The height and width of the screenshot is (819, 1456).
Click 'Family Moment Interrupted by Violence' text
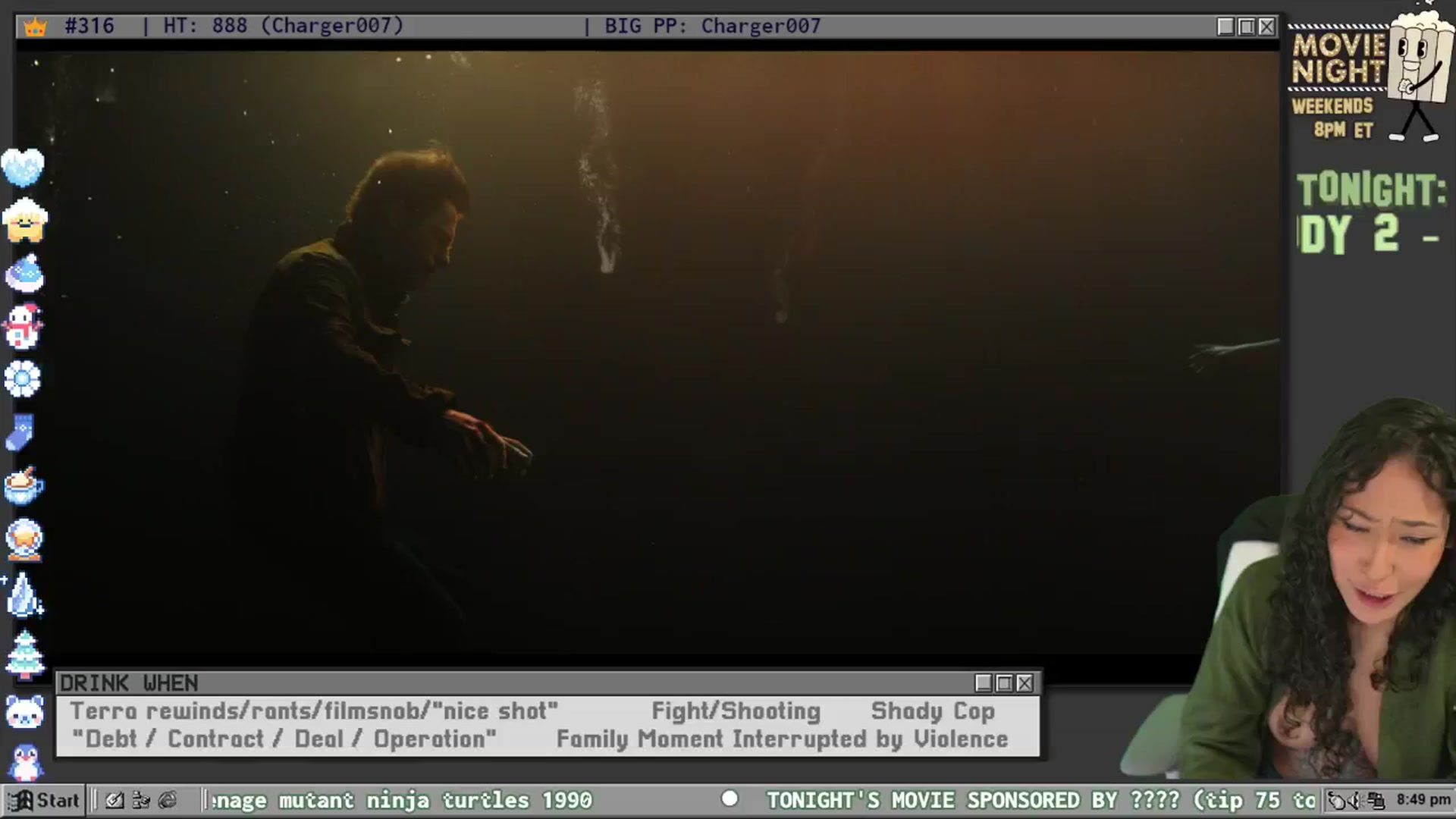pyautogui.click(x=783, y=739)
